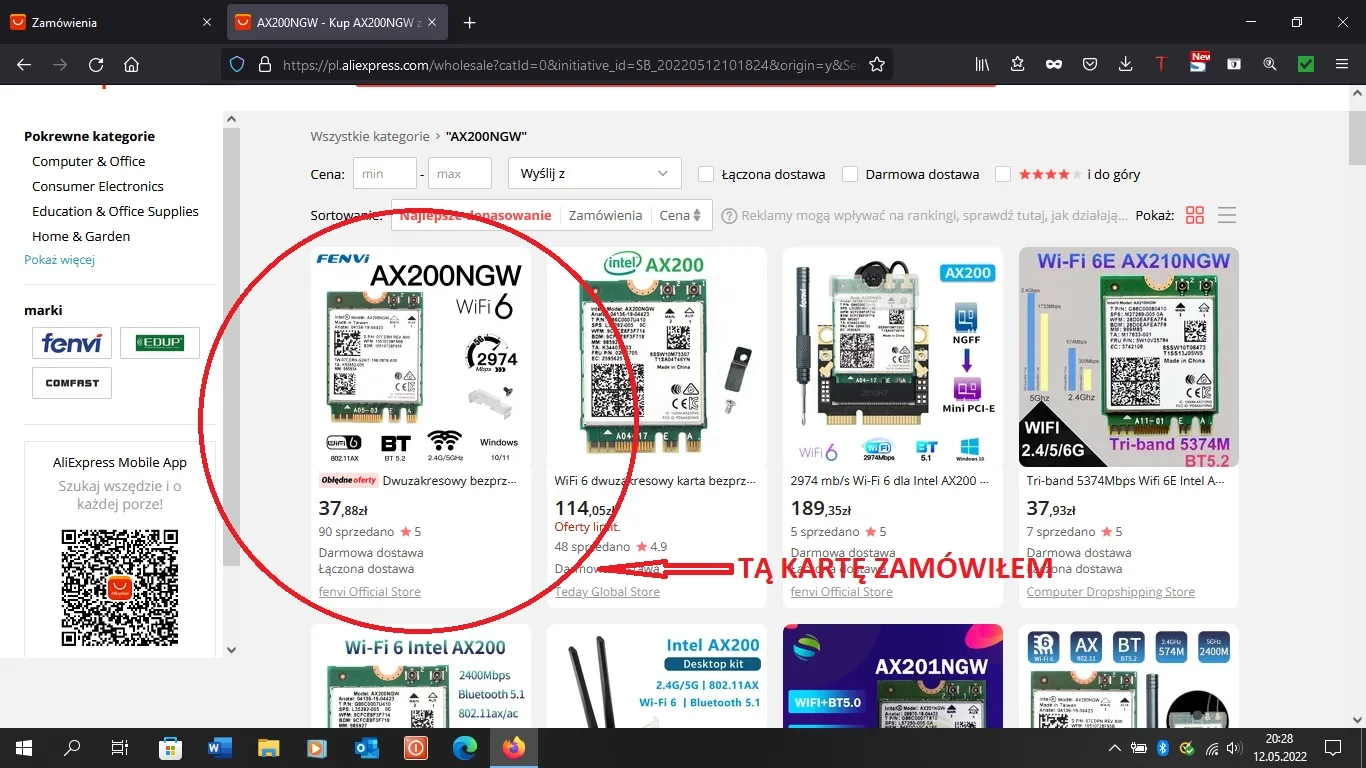This screenshot has width=1366, height=768.
Task: Open the Firefox hamburger menu
Action: point(1342,65)
